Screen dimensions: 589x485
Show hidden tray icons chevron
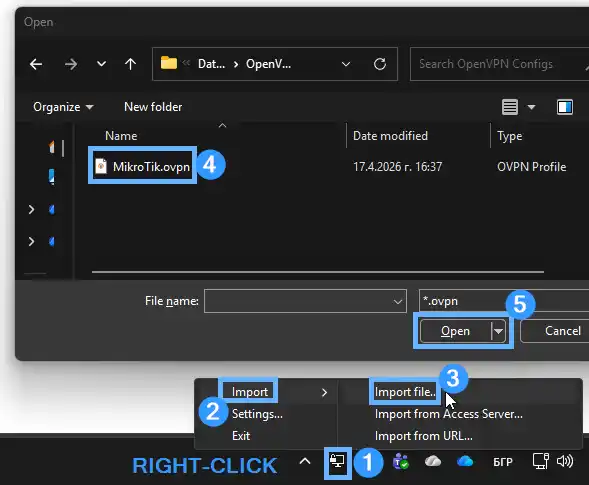click(305, 462)
